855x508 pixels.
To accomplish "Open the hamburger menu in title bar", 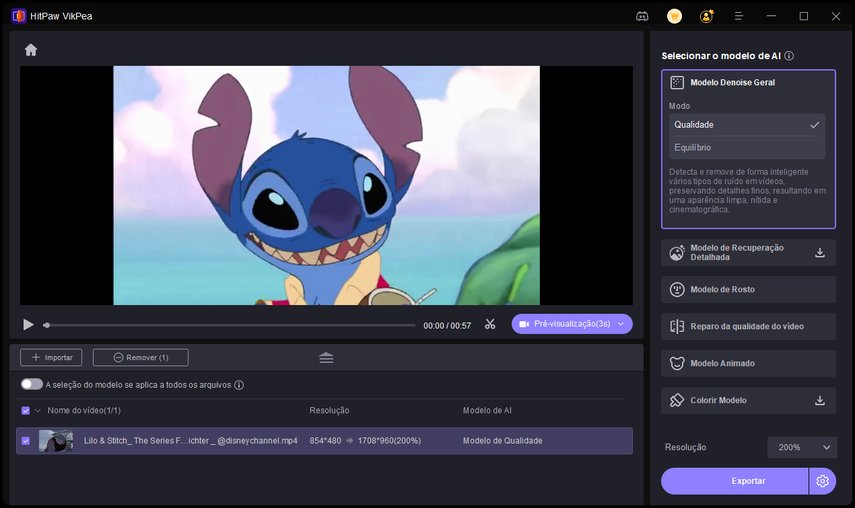I will point(739,16).
